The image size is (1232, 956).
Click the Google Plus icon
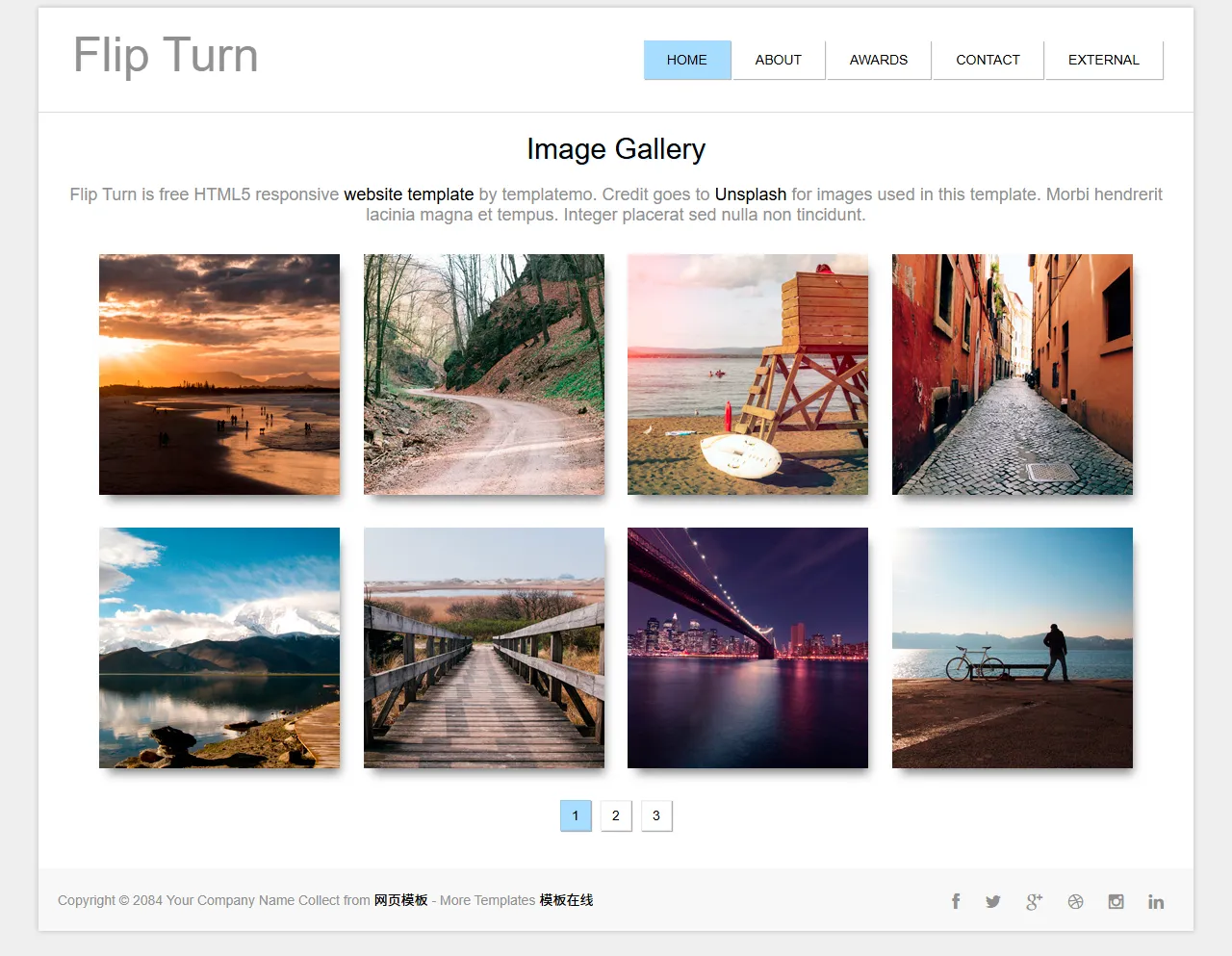pyautogui.click(x=1034, y=901)
